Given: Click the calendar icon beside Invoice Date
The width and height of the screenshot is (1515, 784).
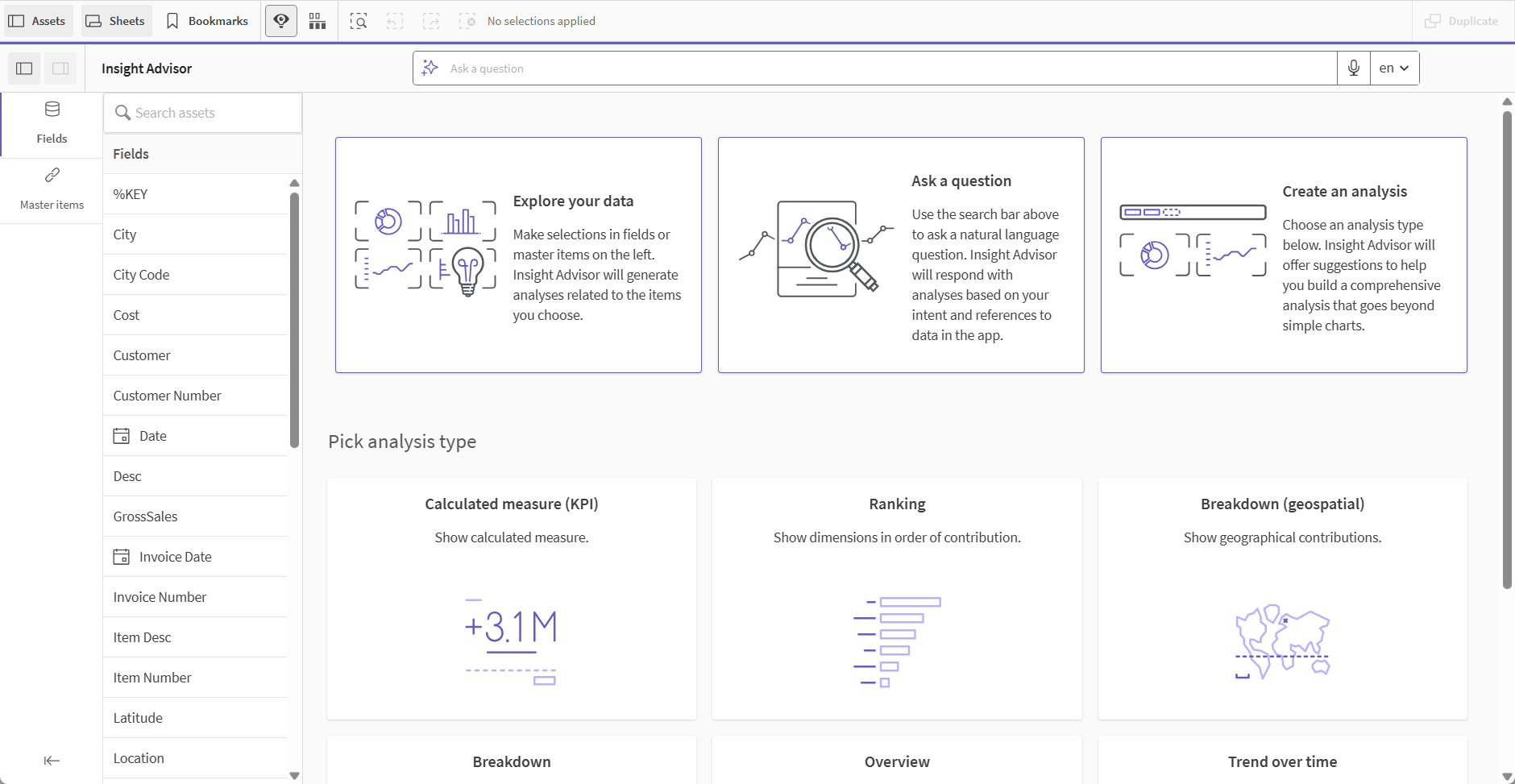Looking at the screenshot, I should tap(122, 556).
